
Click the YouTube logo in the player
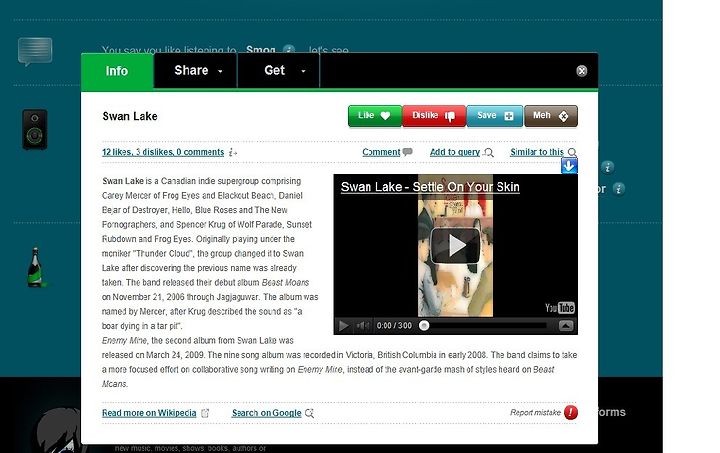[x=560, y=308]
